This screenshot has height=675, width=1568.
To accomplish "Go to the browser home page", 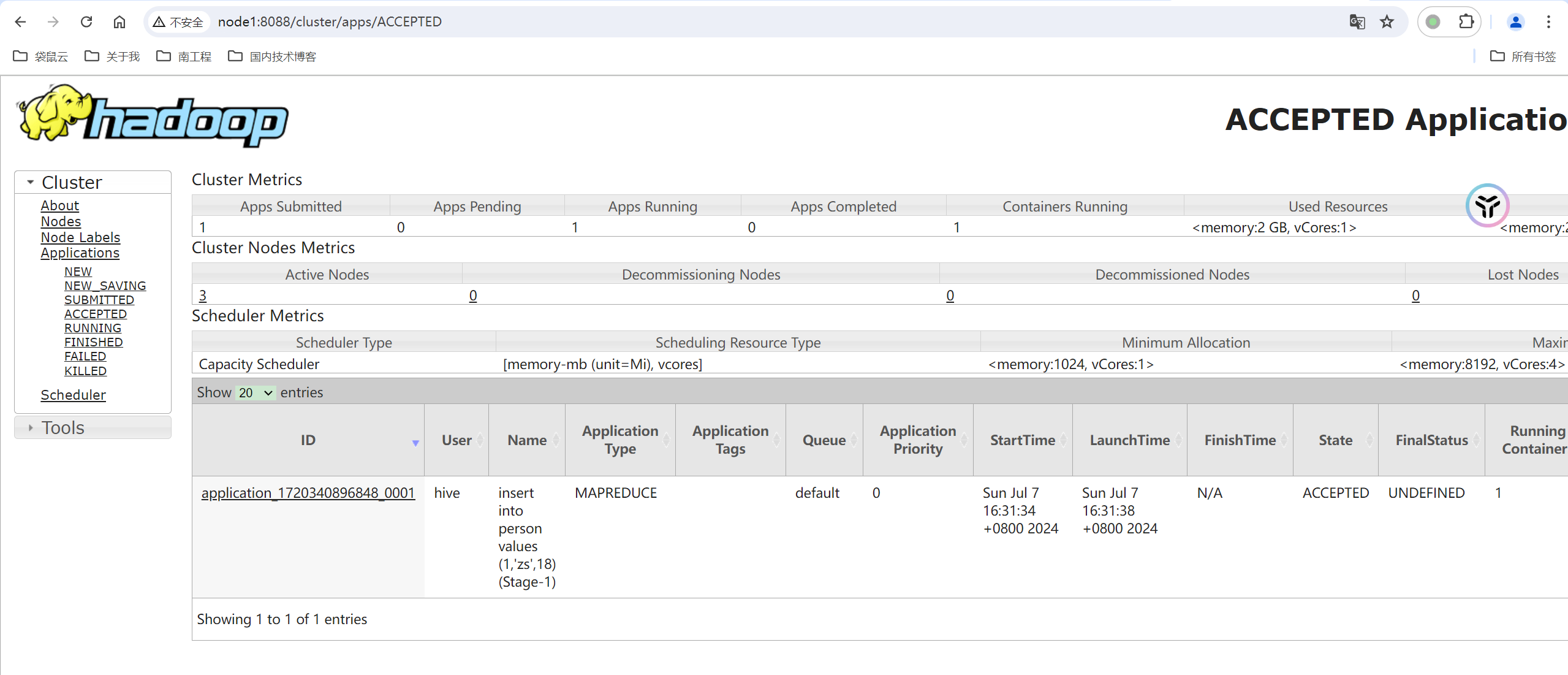I will pos(119,22).
